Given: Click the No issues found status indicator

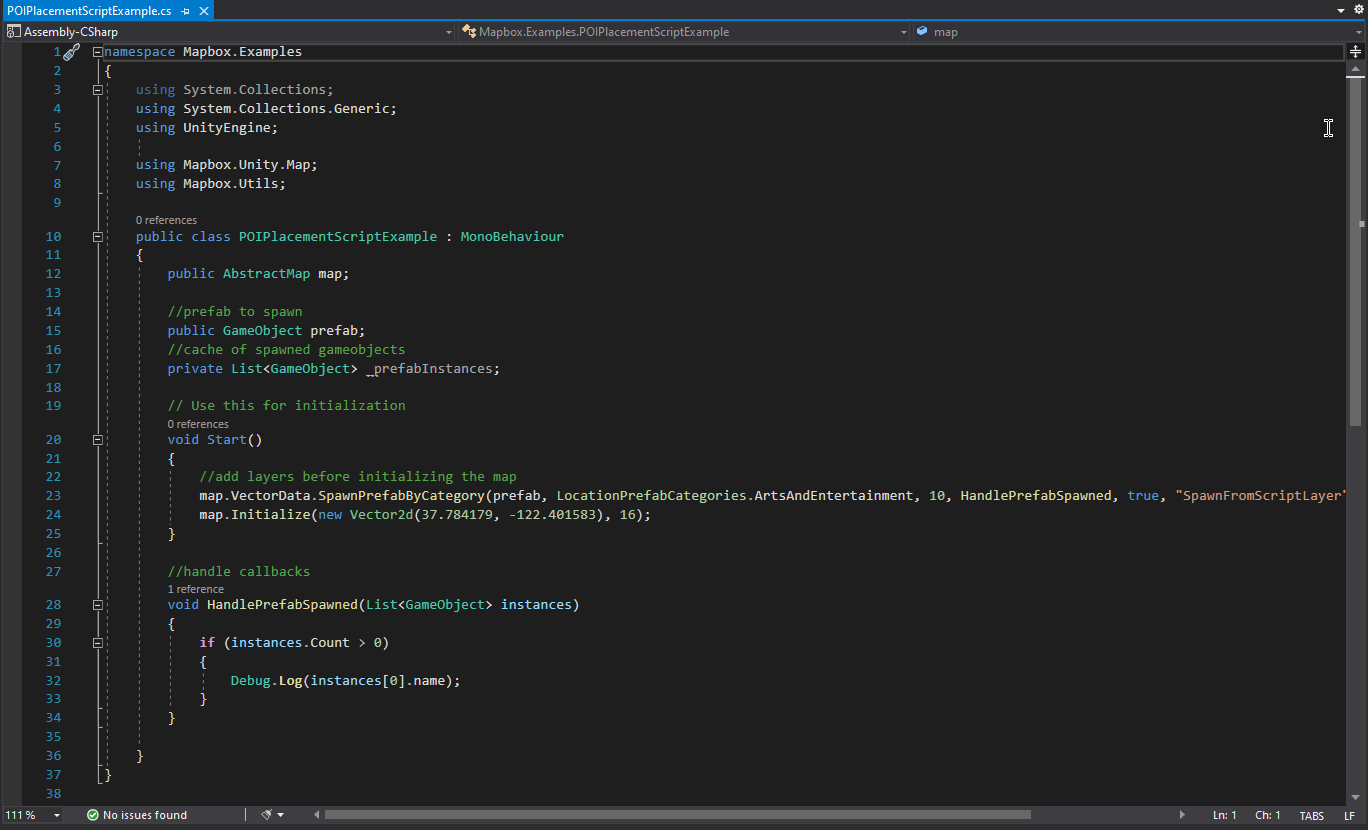Looking at the screenshot, I should pos(137,815).
